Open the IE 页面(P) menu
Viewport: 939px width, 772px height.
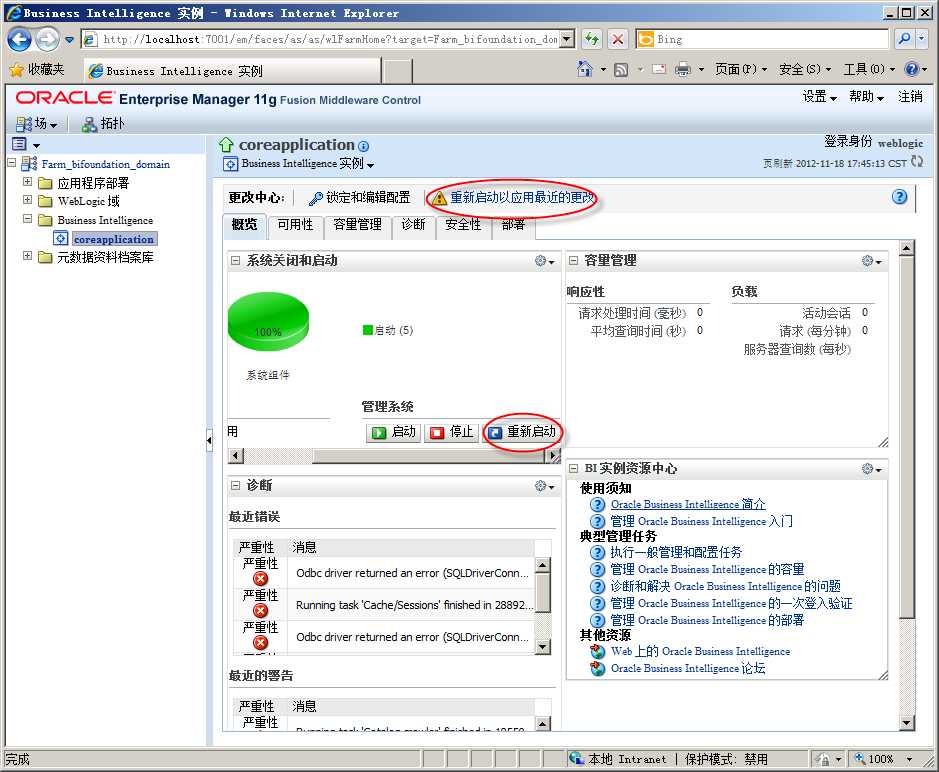point(741,69)
